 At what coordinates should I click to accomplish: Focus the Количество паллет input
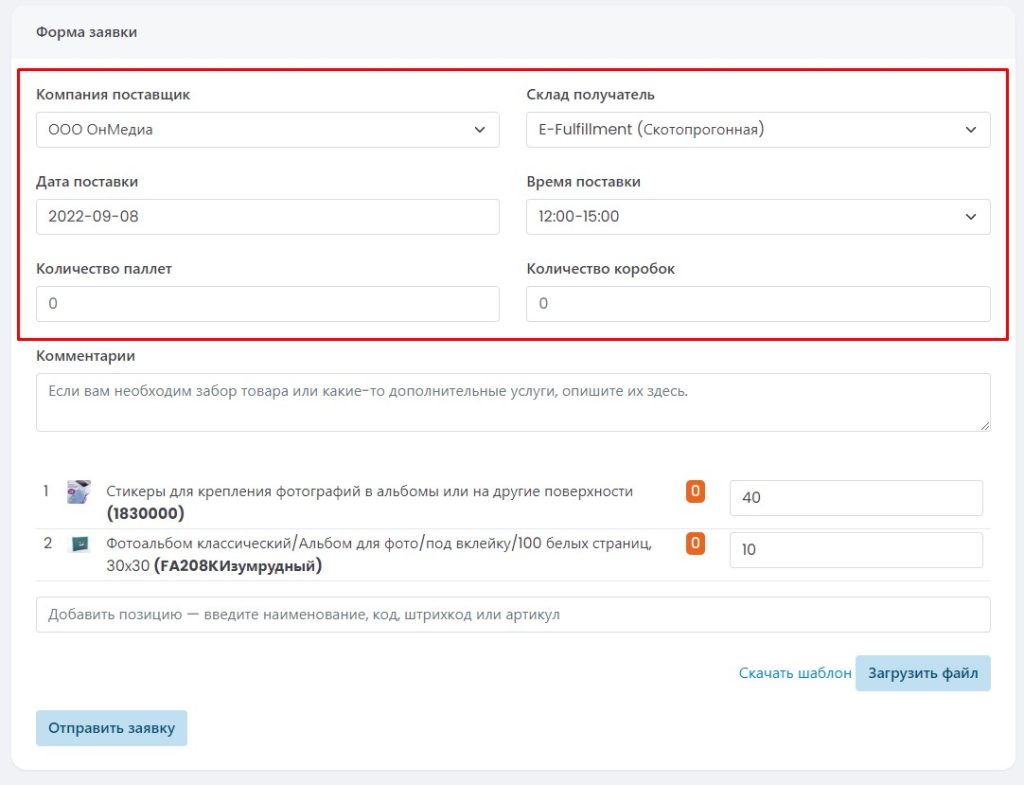pyautogui.click(x=267, y=304)
